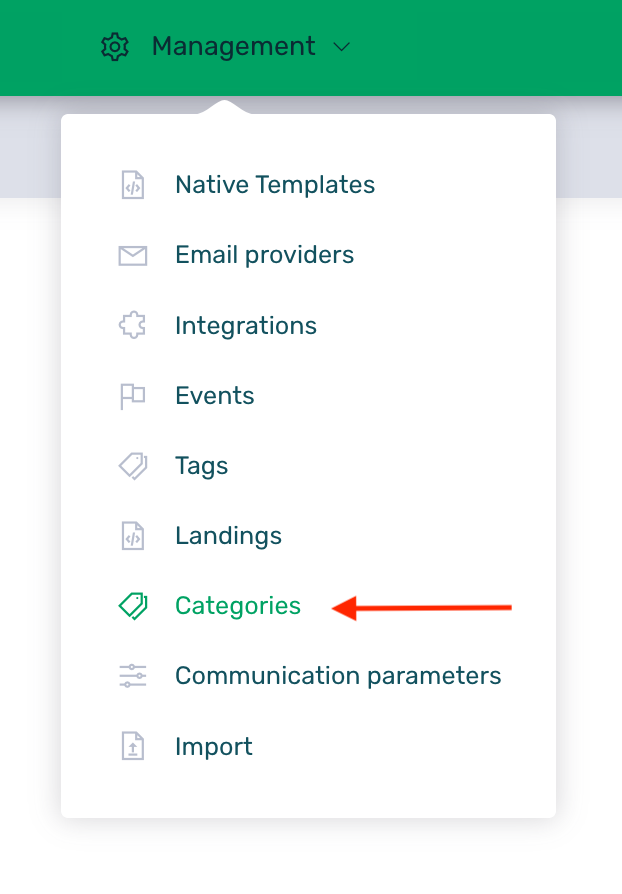Viewport: 622px width, 894px height.
Task: Click the green Categories tag icon
Action: (x=133, y=606)
